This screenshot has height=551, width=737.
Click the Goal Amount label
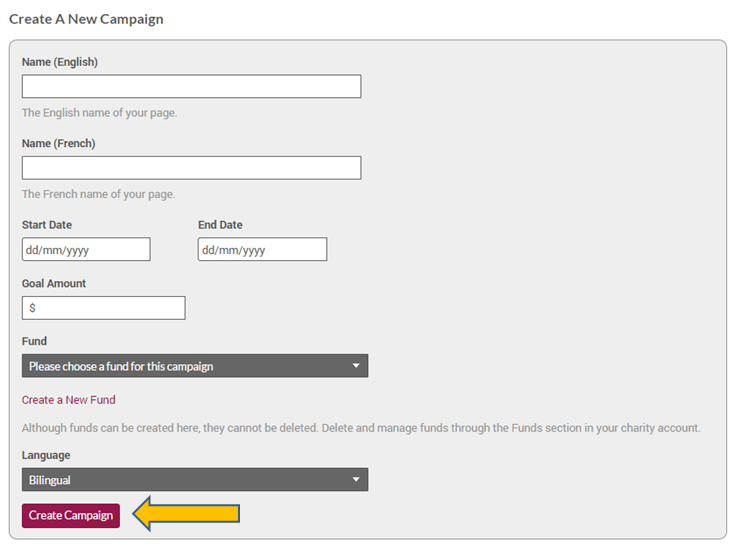(54, 284)
